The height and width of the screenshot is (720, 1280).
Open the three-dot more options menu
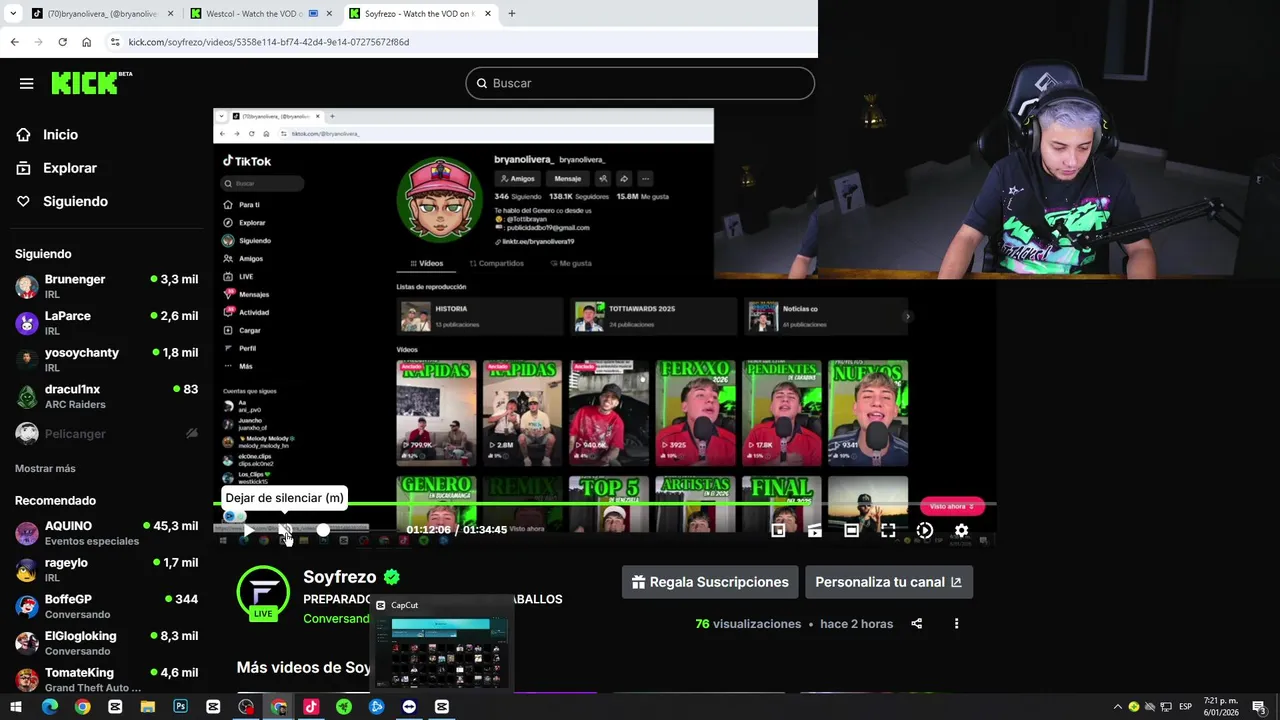tap(956, 624)
